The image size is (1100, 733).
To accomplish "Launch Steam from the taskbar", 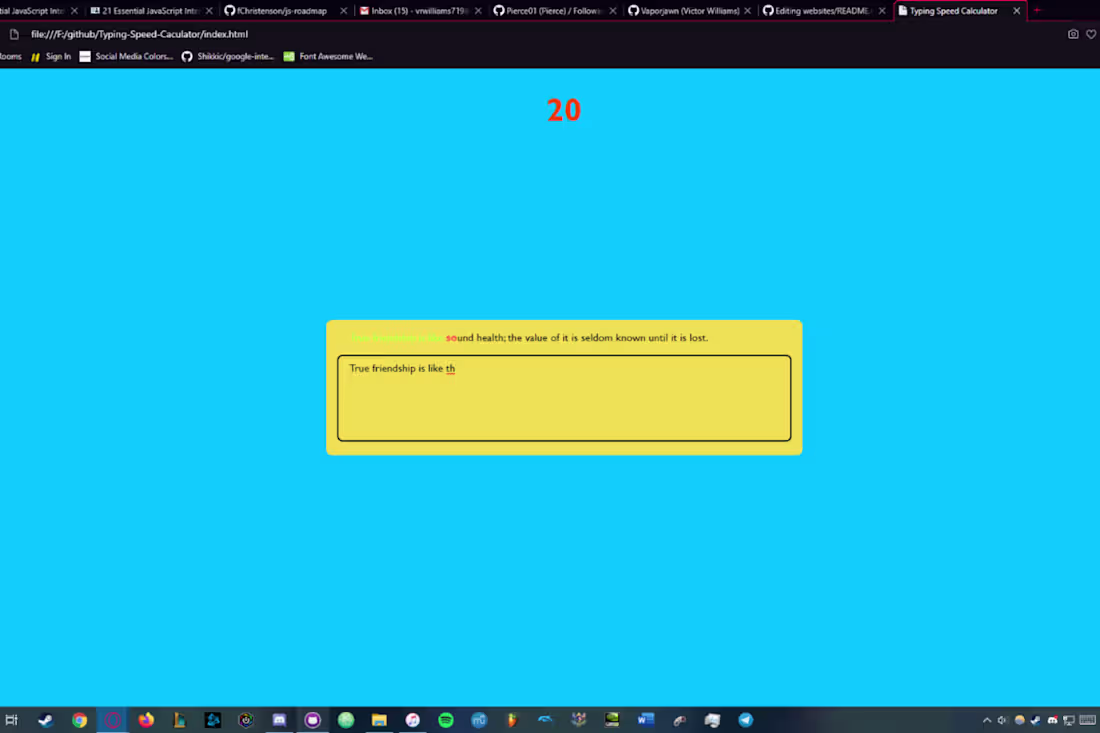I will pos(46,720).
